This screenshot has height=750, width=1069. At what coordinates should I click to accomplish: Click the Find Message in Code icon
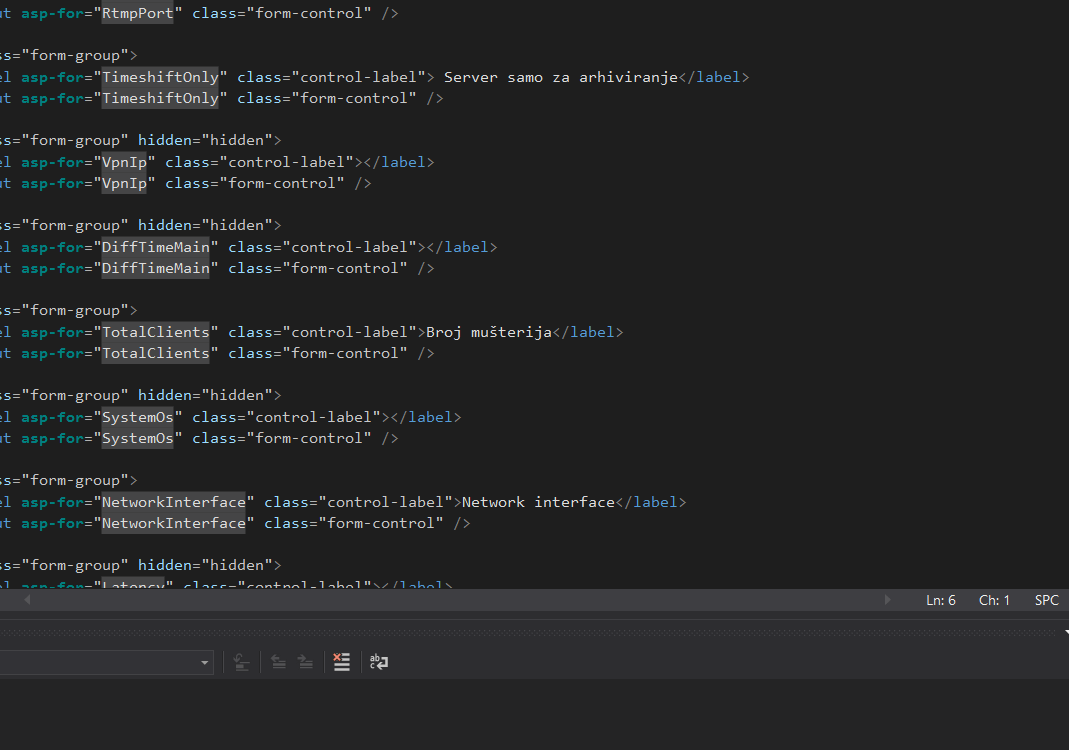[x=241, y=662]
